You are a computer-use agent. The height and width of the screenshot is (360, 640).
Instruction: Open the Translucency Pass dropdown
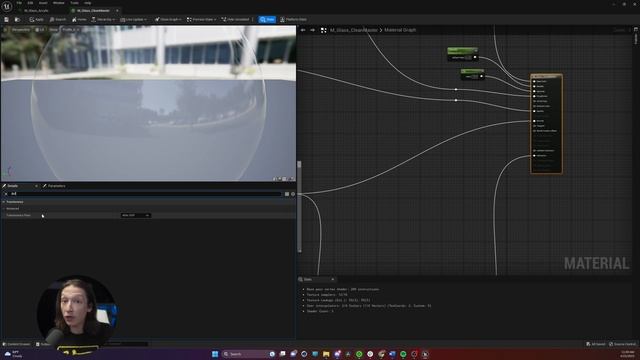point(136,215)
